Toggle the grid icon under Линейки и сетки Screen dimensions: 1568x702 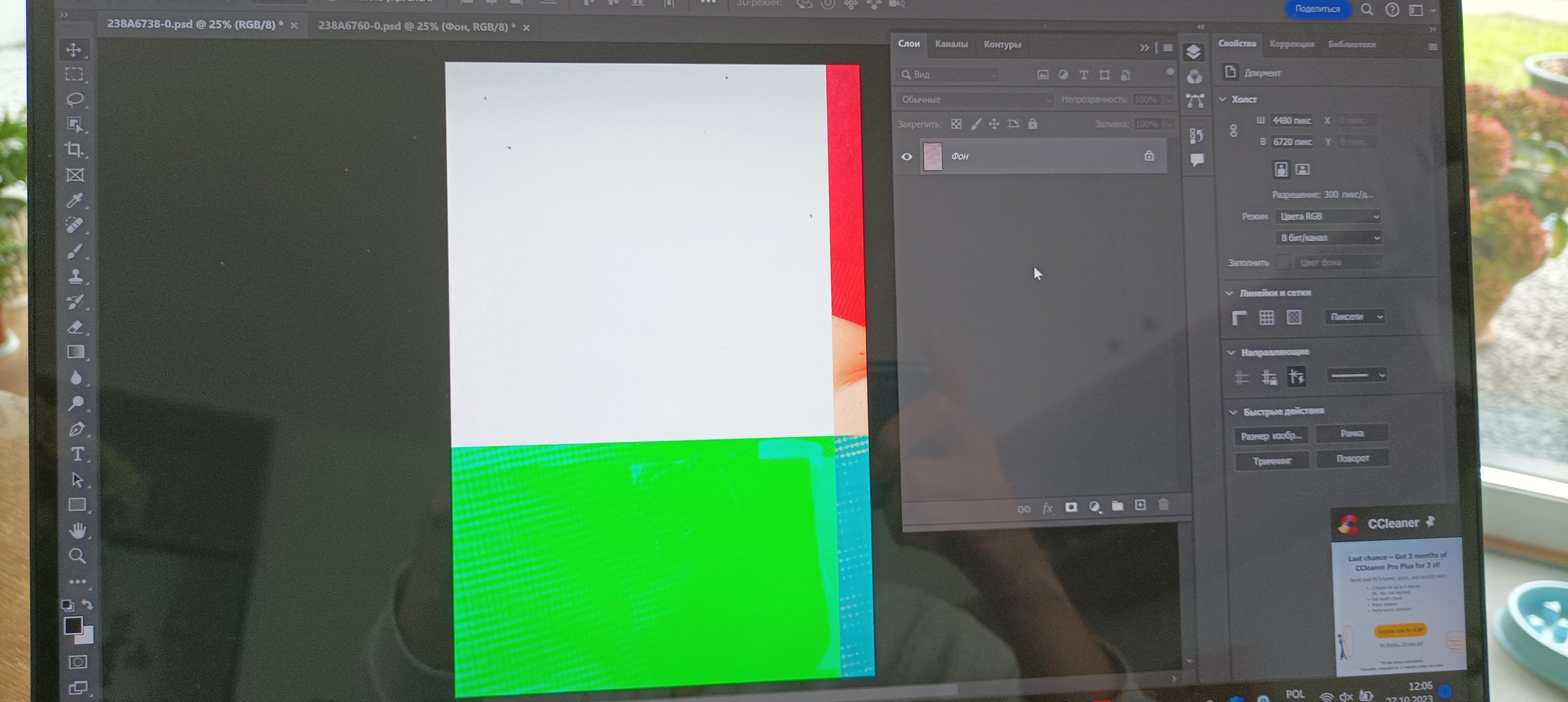[x=1267, y=317]
